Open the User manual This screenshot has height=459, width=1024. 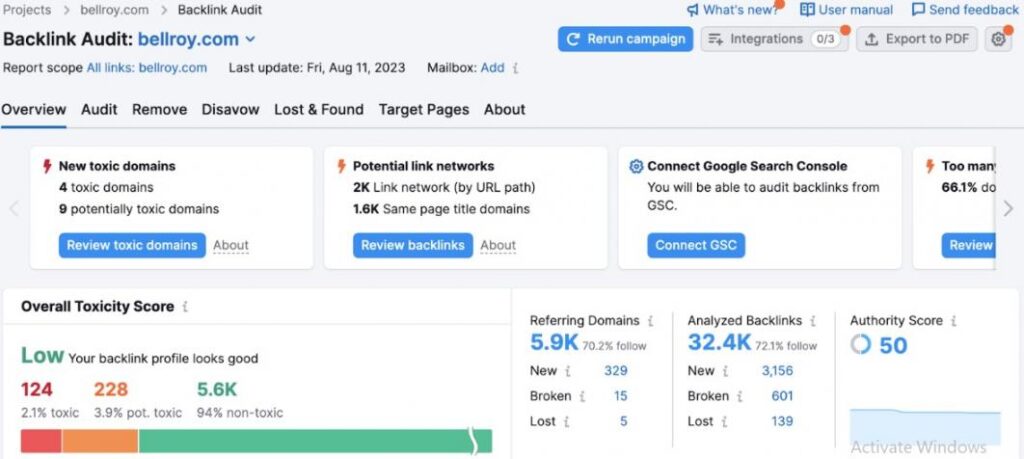pyautogui.click(x=846, y=10)
